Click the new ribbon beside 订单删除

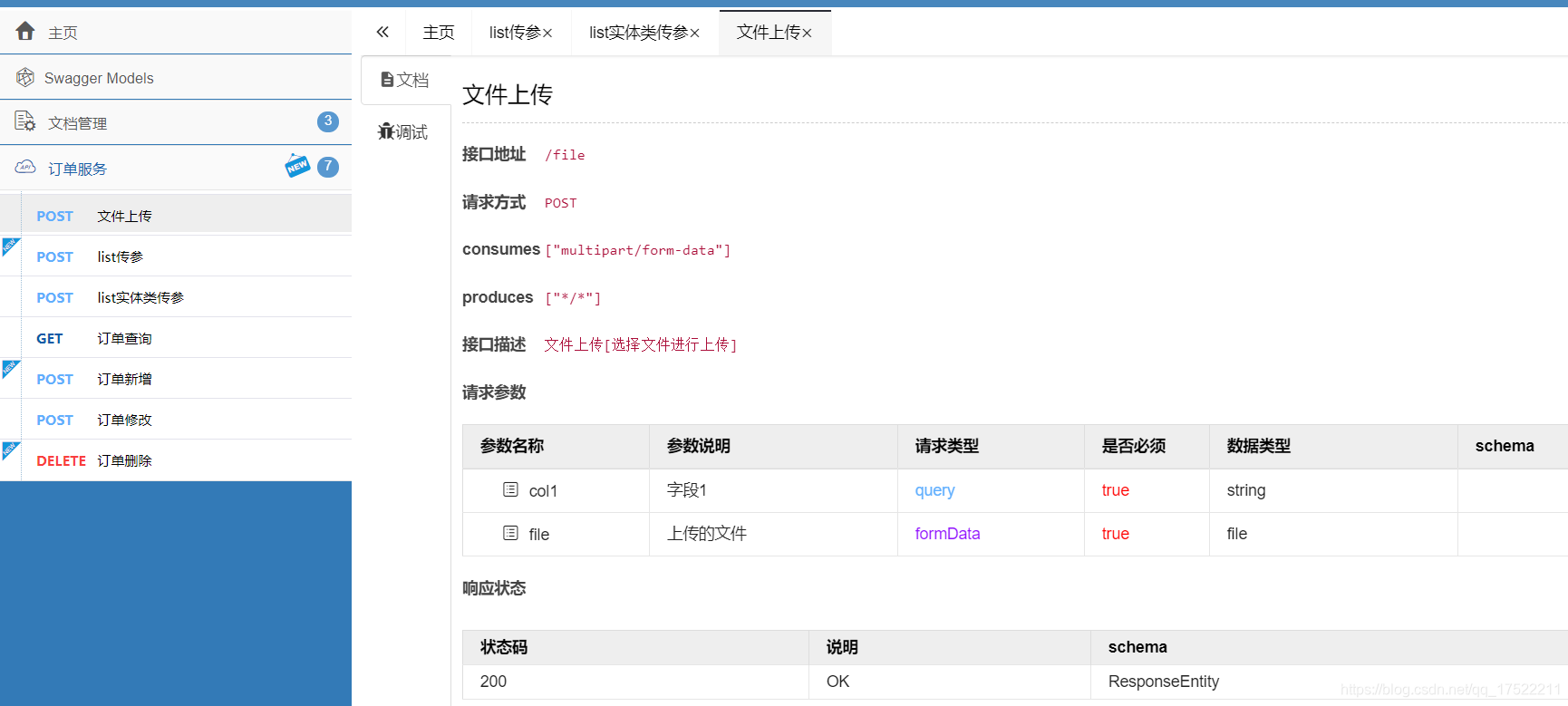tap(9, 450)
